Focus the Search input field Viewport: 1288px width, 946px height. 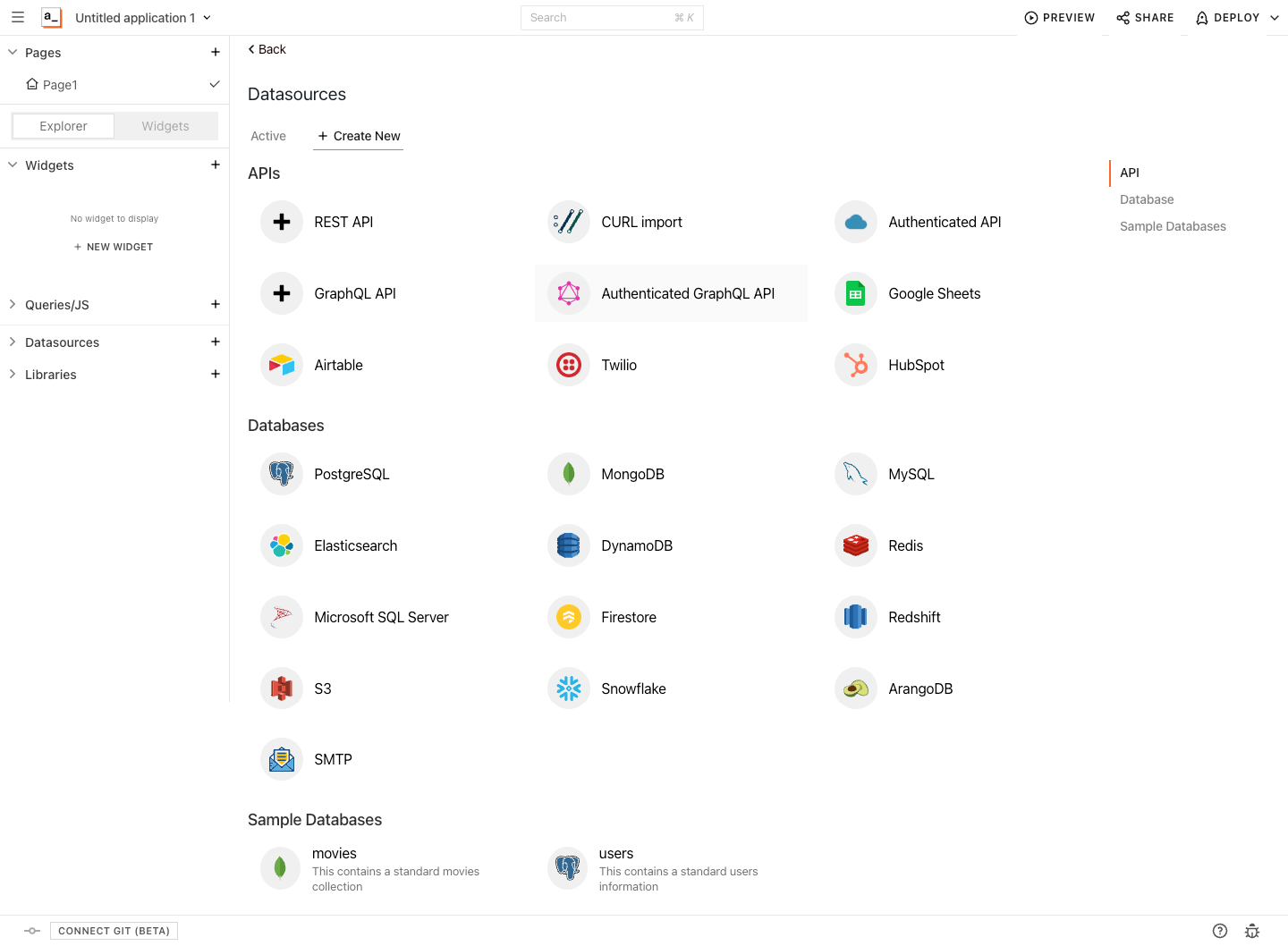tap(612, 18)
